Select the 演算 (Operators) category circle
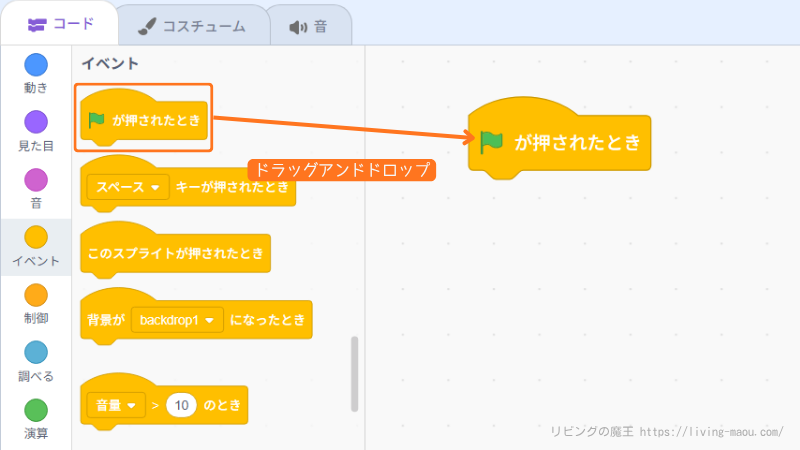 (x=36, y=410)
